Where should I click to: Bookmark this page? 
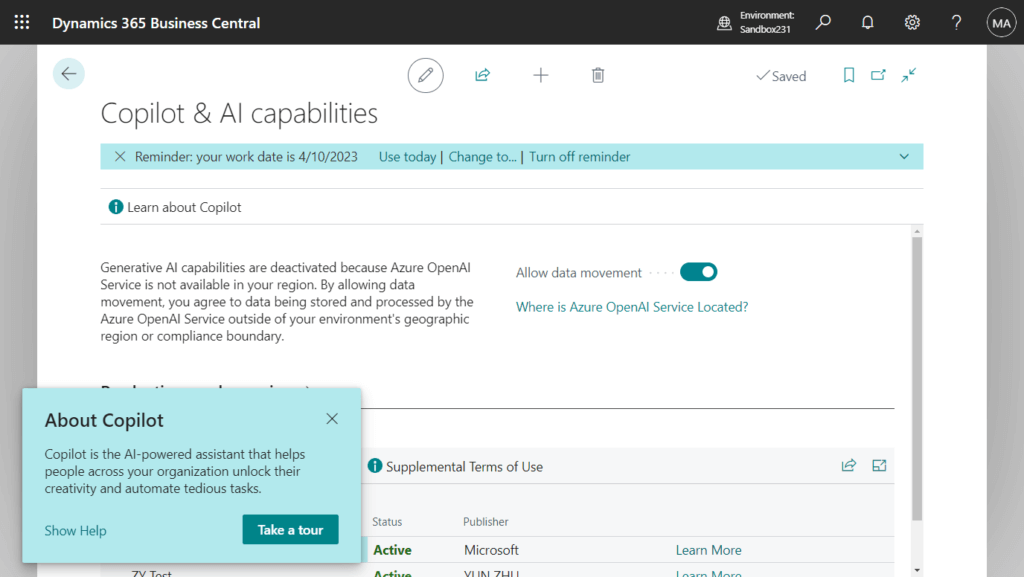(848, 75)
